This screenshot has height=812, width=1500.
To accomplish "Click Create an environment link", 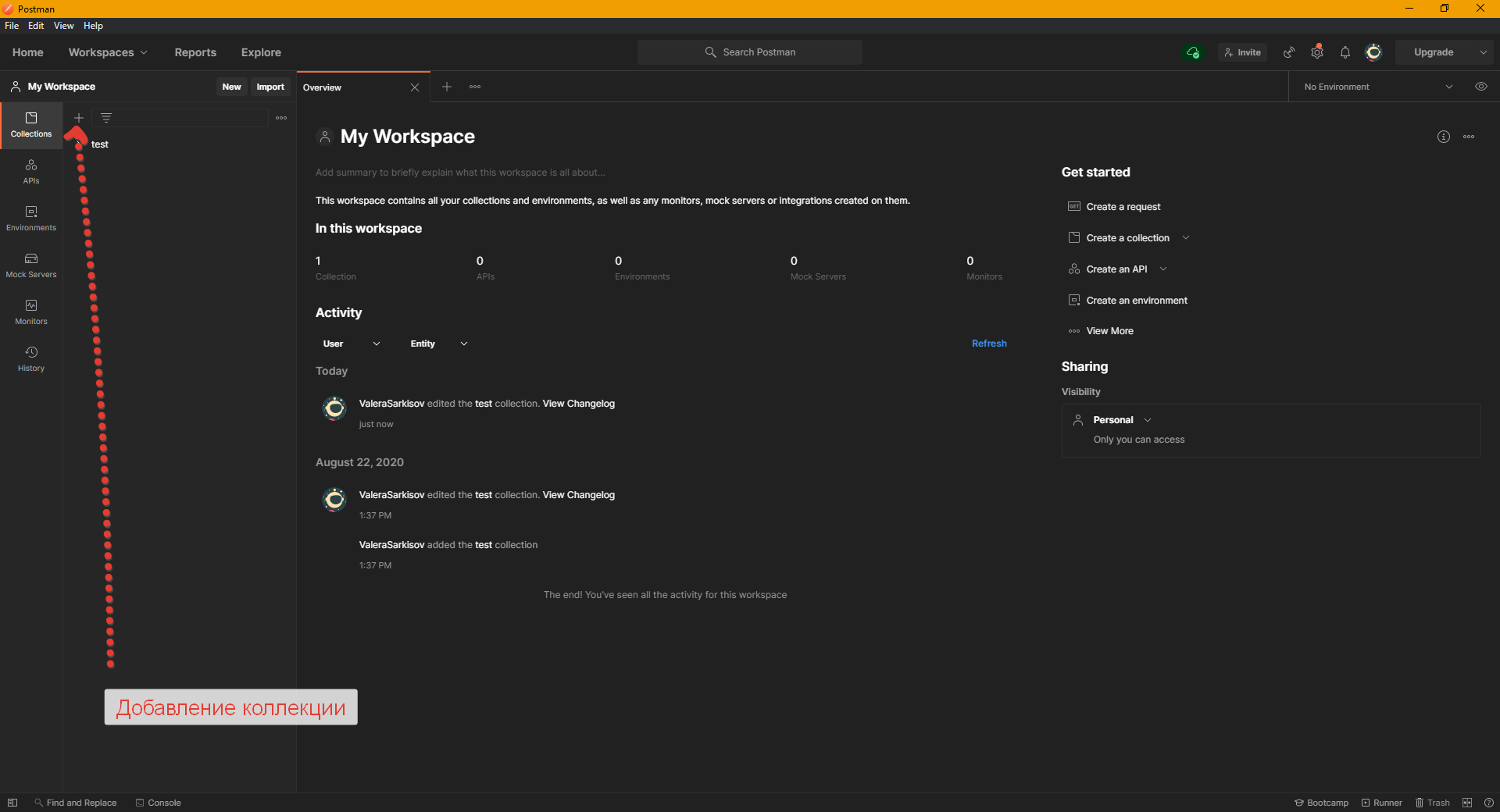I will [1137, 301].
